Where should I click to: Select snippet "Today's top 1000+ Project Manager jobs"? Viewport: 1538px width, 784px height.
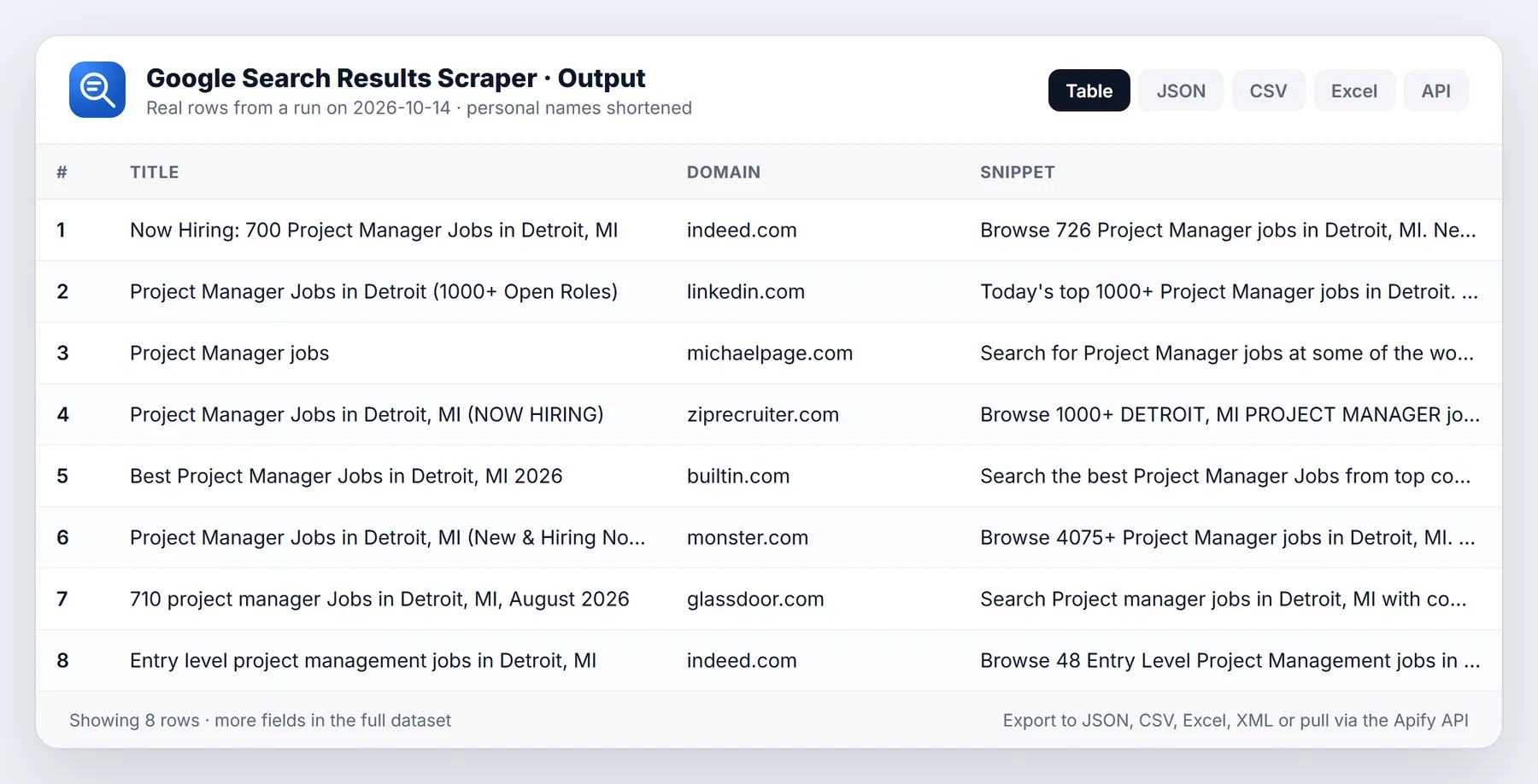(x=1229, y=291)
